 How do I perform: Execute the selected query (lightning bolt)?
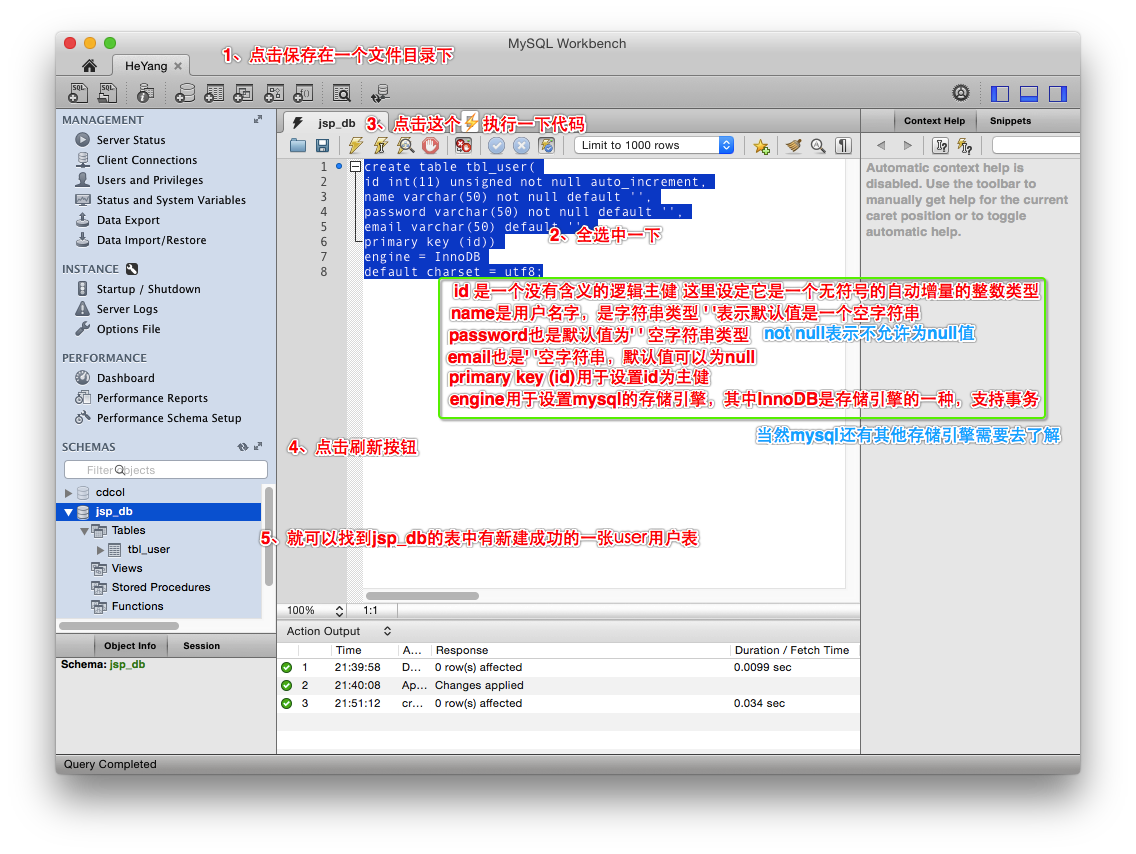click(356, 146)
